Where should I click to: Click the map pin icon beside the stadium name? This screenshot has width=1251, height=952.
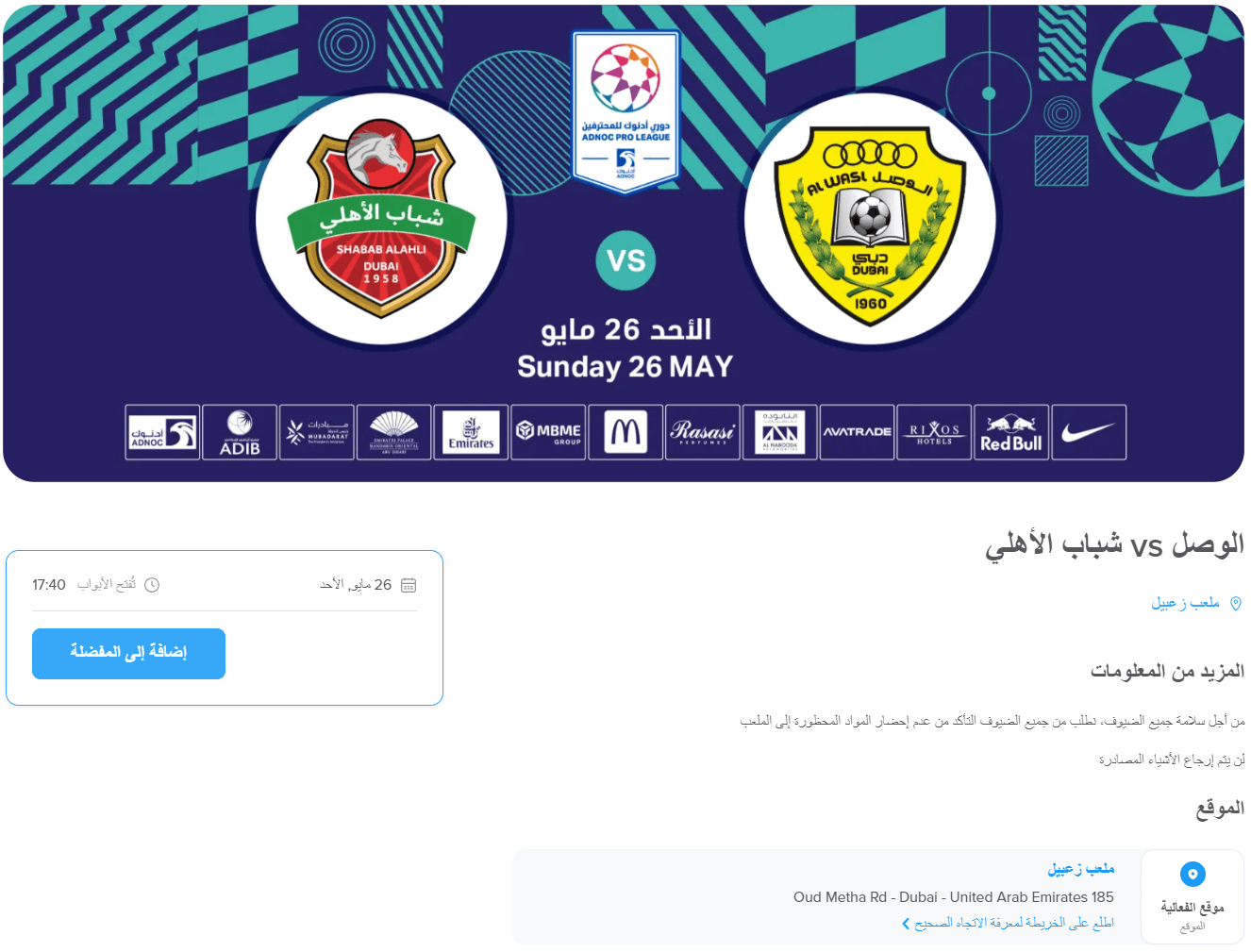click(1236, 604)
